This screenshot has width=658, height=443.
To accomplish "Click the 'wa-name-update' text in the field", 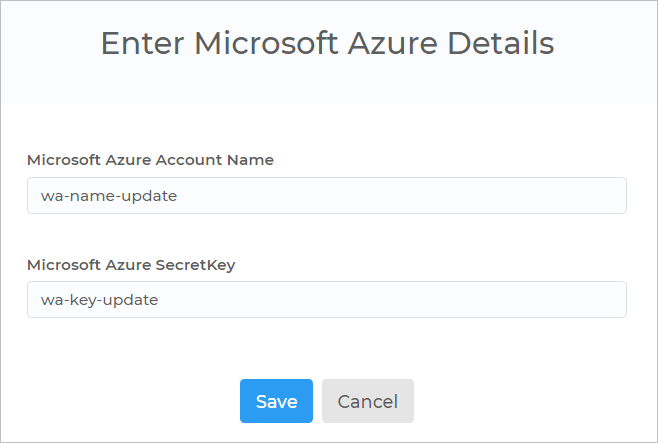I will tap(109, 196).
